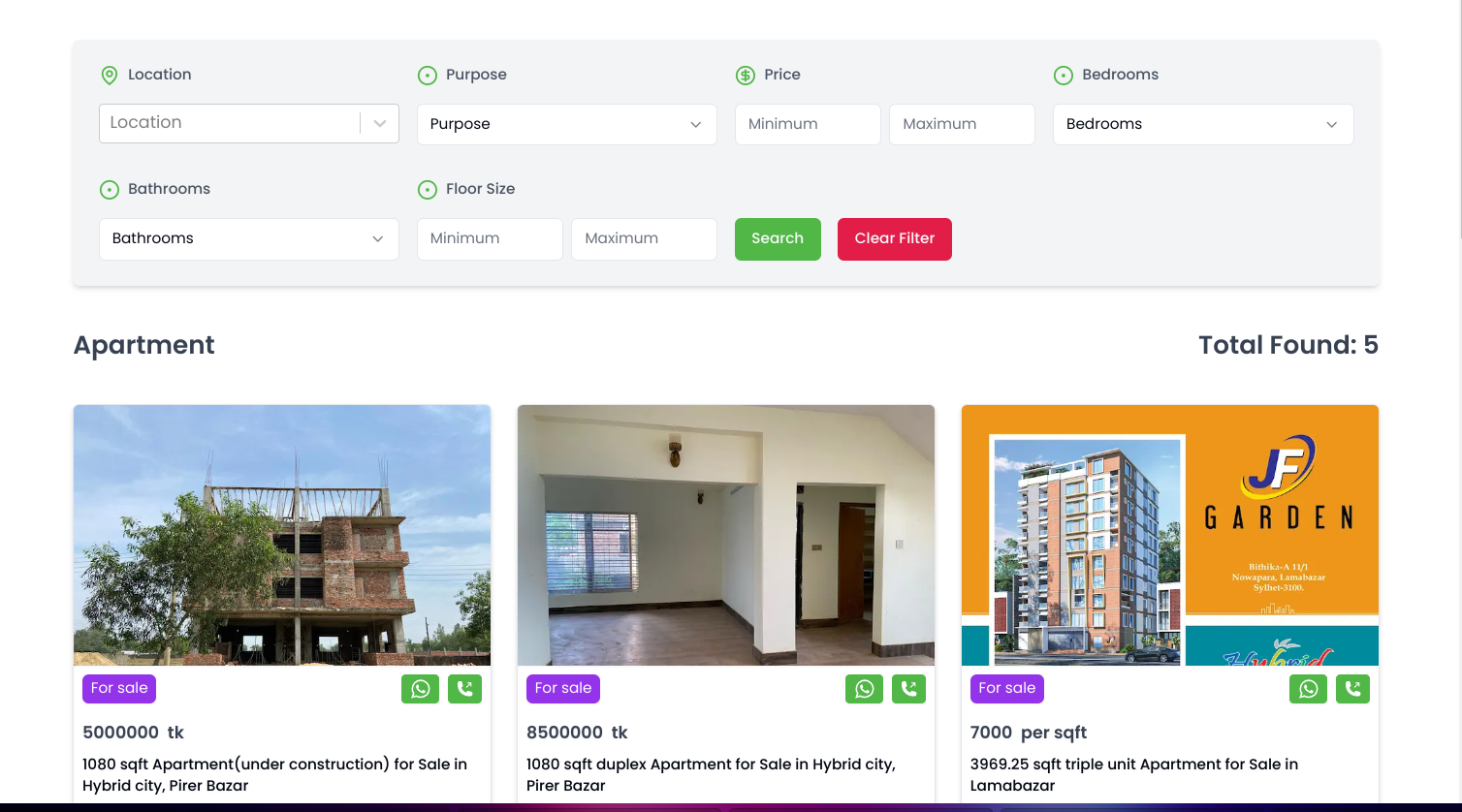Open WhatsApp for the 5000000 tk apartment
This screenshot has width=1462, height=812.
click(x=420, y=688)
